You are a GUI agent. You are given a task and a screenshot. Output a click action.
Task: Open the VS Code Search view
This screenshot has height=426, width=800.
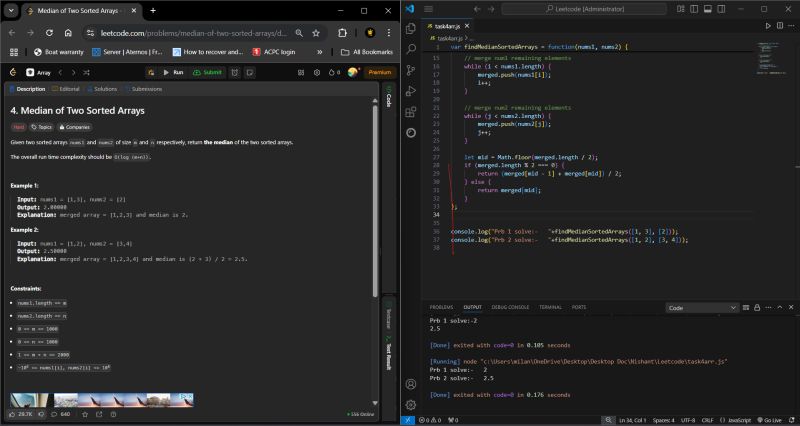(x=411, y=49)
